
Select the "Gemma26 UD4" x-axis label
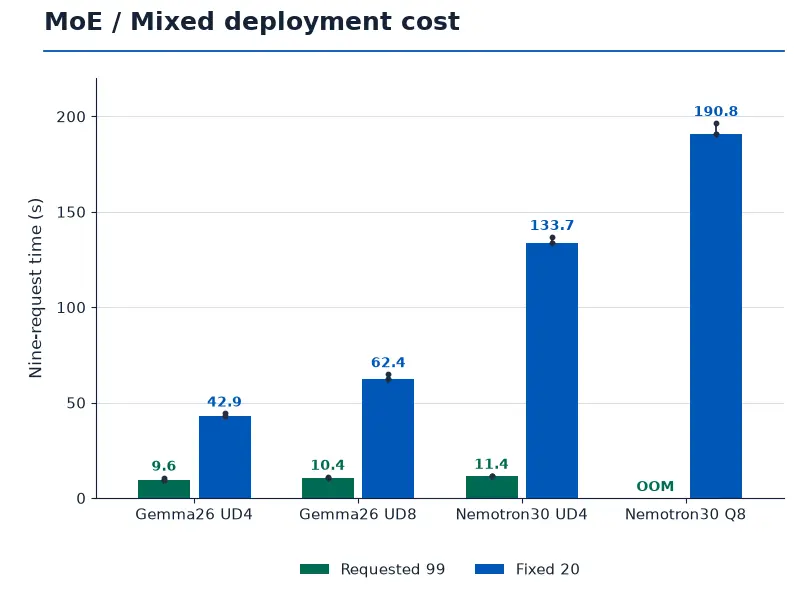[194, 514]
